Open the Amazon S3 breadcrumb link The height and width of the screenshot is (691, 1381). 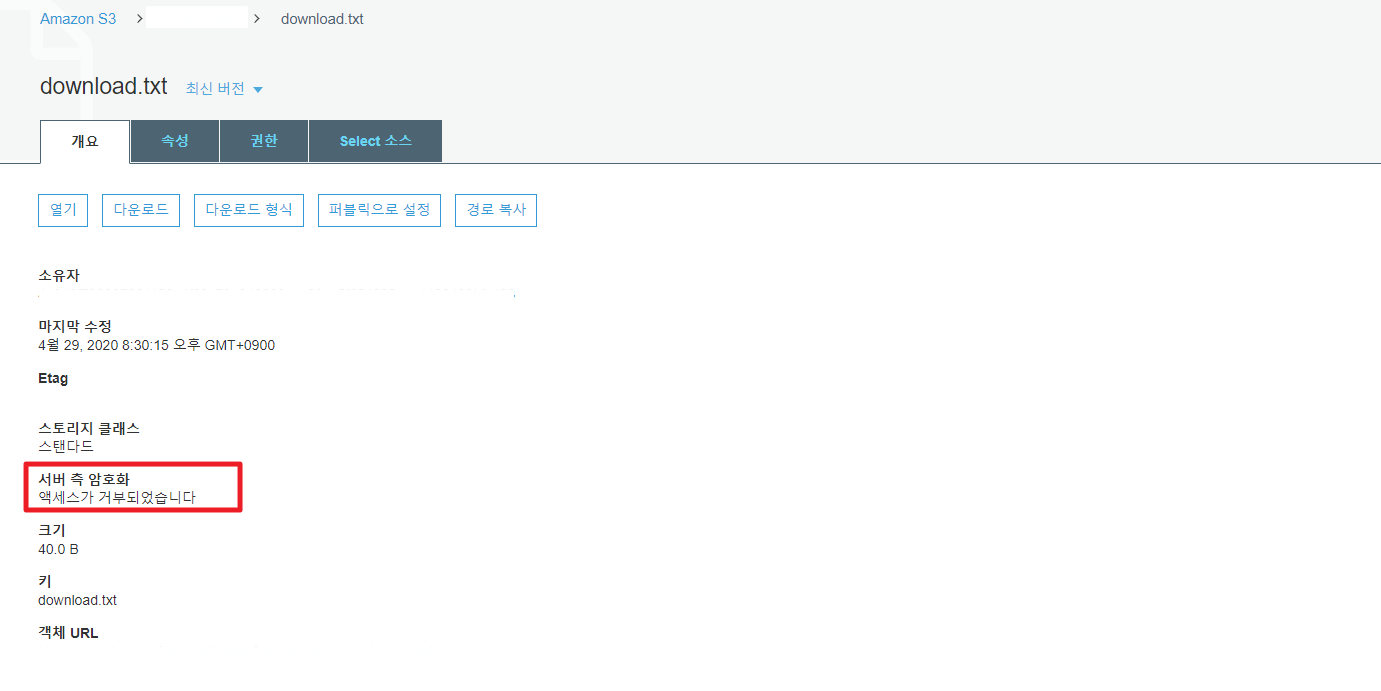[x=78, y=19]
